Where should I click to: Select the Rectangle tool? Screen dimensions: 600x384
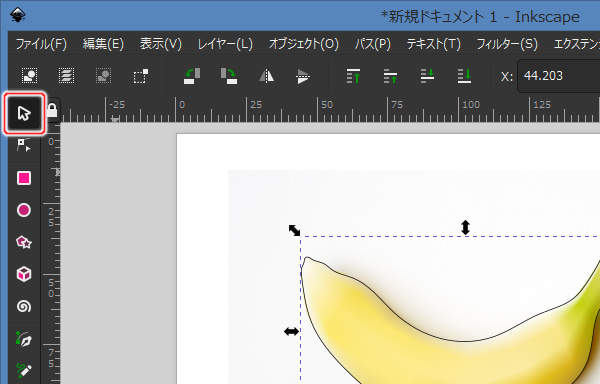point(24,178)
